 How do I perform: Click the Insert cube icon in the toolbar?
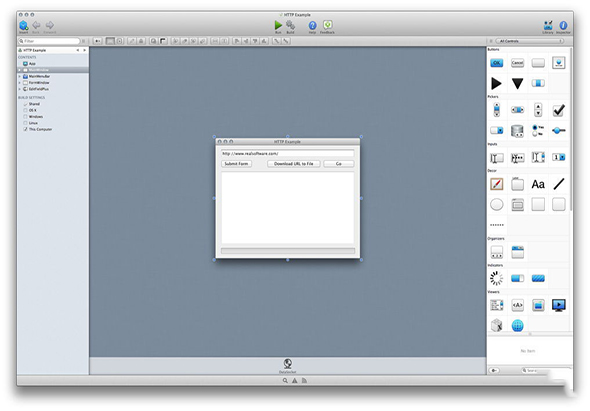23,25
